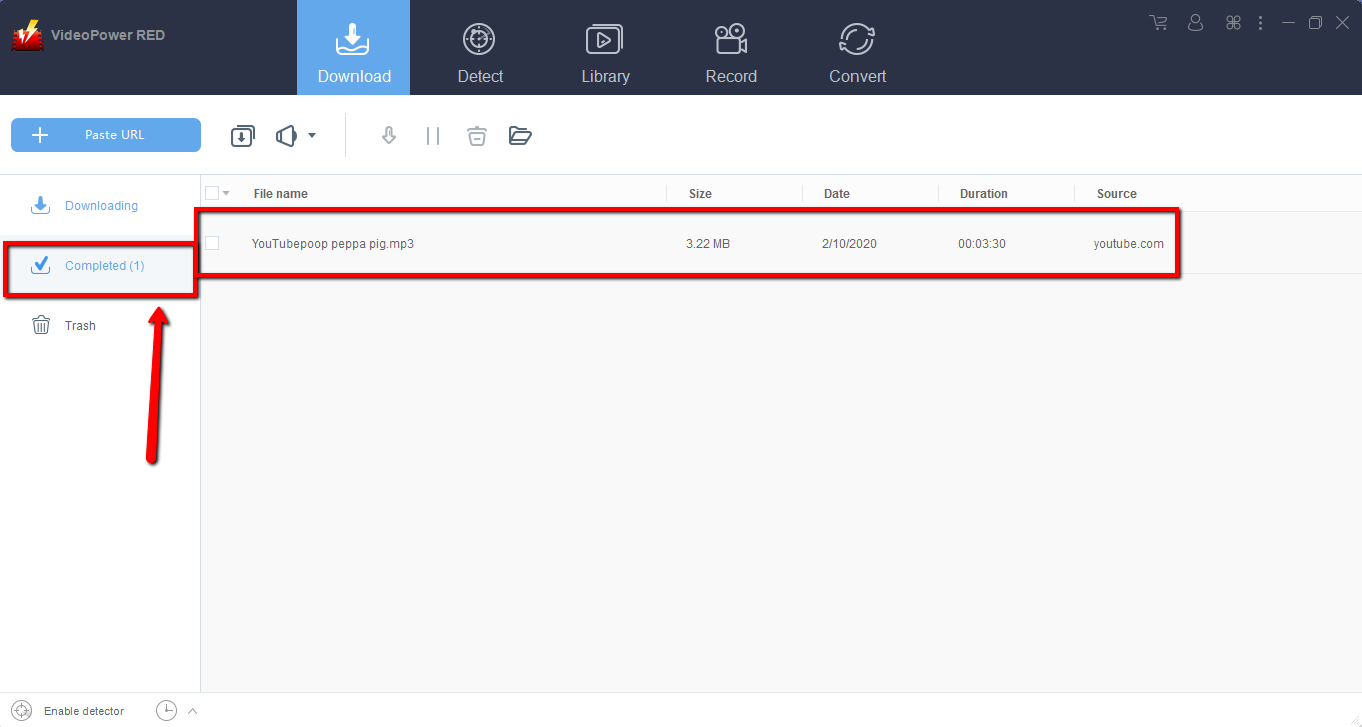
Task: Open the shopping cart icon
Action: click(x=1158, y=22)
